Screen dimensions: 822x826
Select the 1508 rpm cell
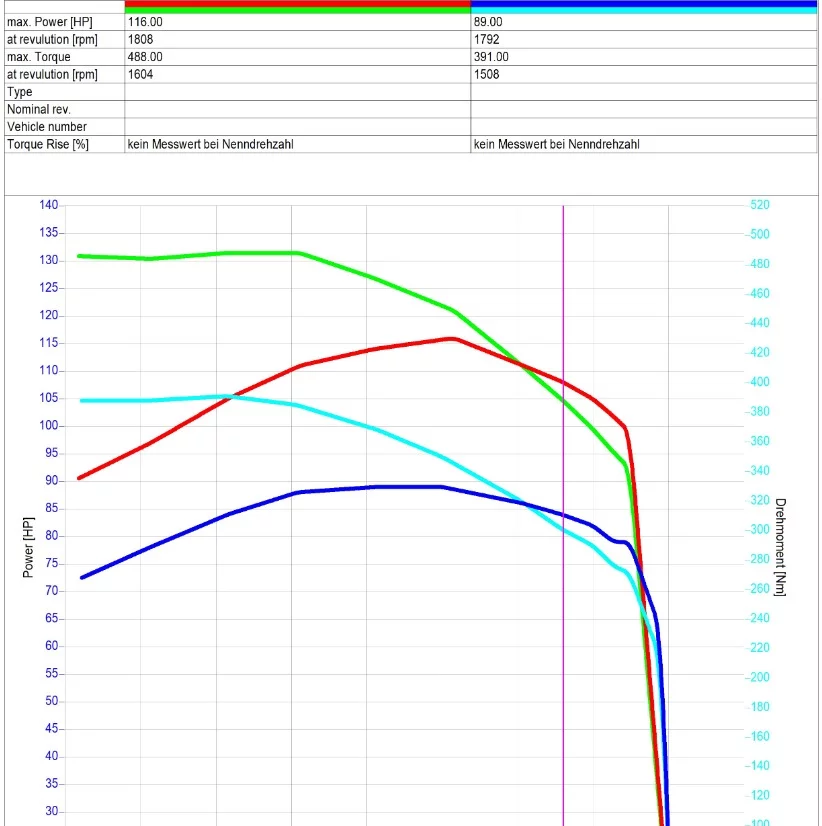click(x=486, y=74)
